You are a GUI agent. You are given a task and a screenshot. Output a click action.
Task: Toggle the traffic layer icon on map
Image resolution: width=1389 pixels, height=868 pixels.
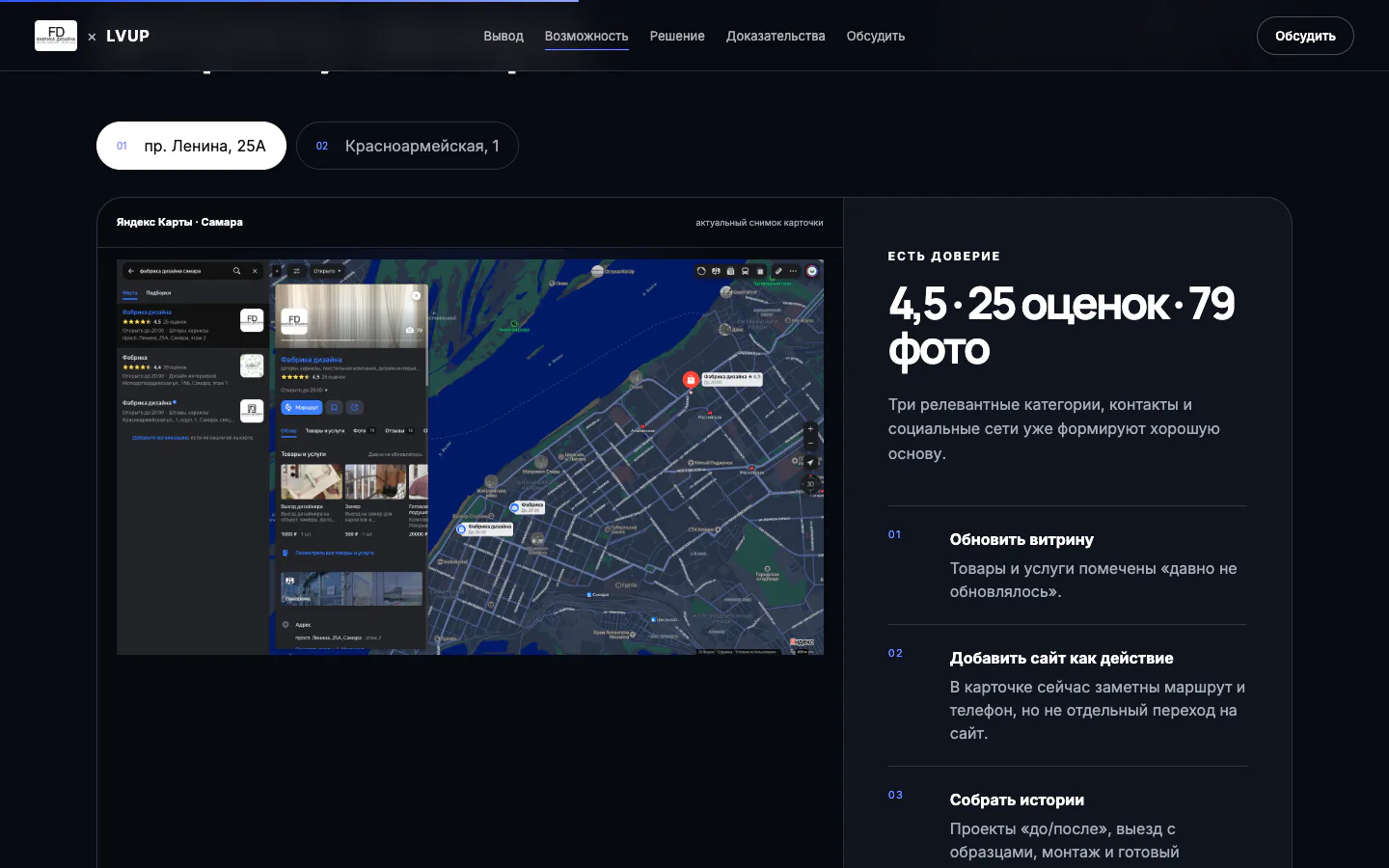(x=701, y=271)
